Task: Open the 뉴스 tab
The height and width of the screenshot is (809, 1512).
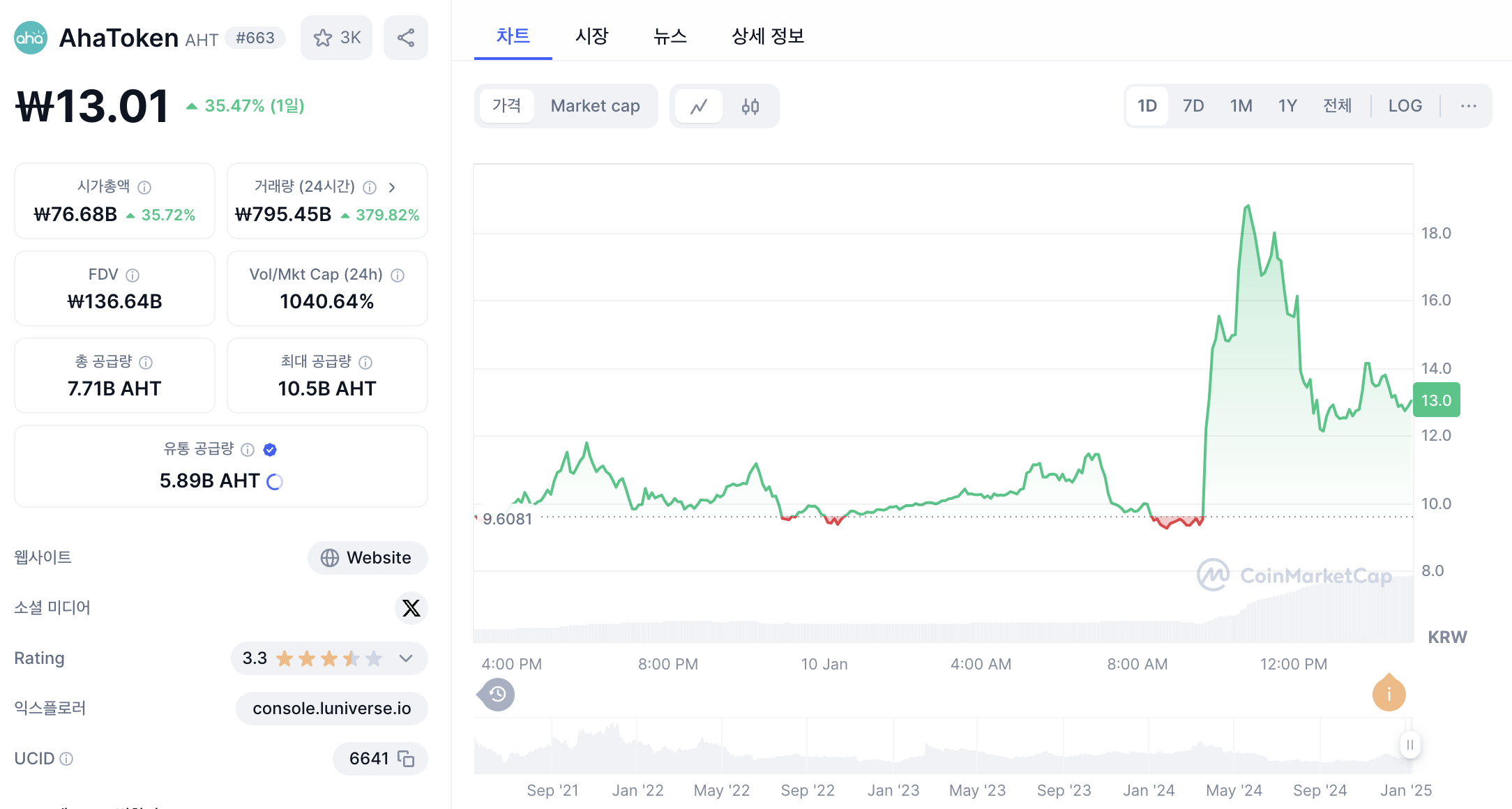Action: point(670,36)
